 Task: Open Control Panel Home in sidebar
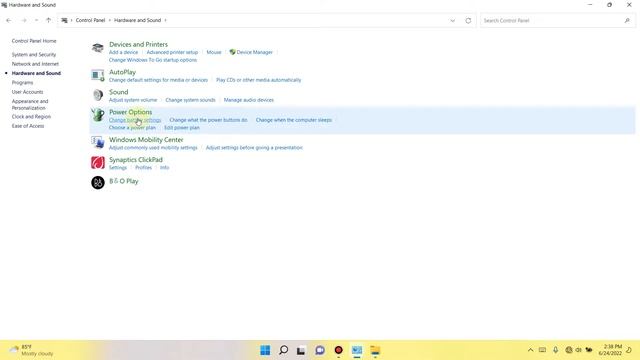coord(34,41)
